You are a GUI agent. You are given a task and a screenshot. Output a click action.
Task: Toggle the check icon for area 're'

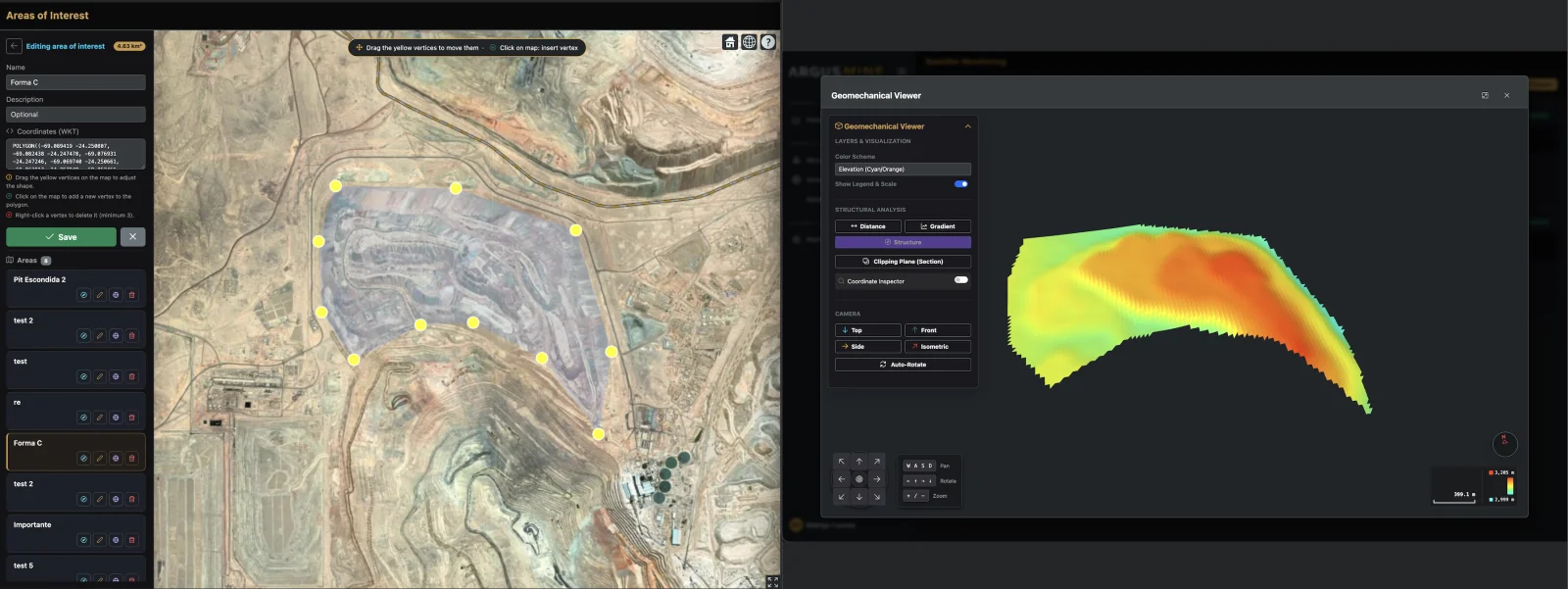click(84, 417)
